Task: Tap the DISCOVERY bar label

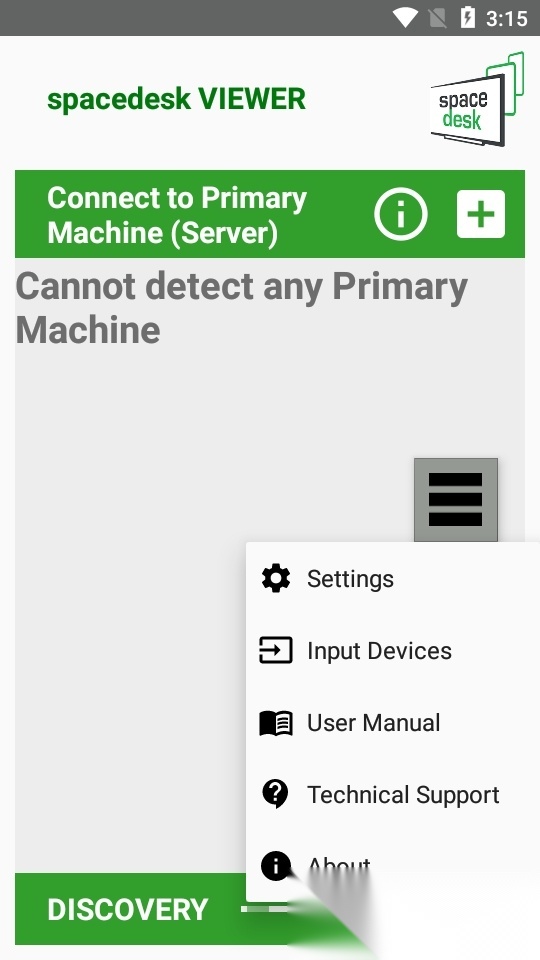Action: [x=128, y=910]
